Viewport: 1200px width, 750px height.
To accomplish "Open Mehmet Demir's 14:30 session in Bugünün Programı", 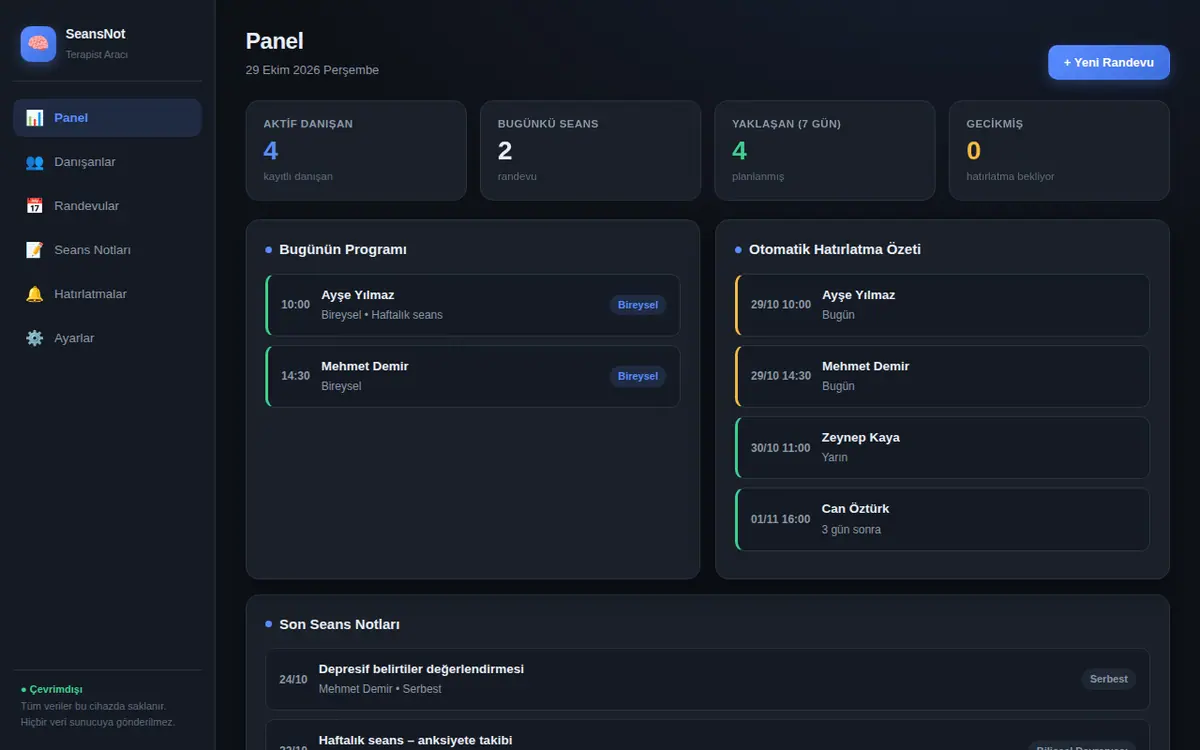I will pyautogui.click(x=473, y=376).
